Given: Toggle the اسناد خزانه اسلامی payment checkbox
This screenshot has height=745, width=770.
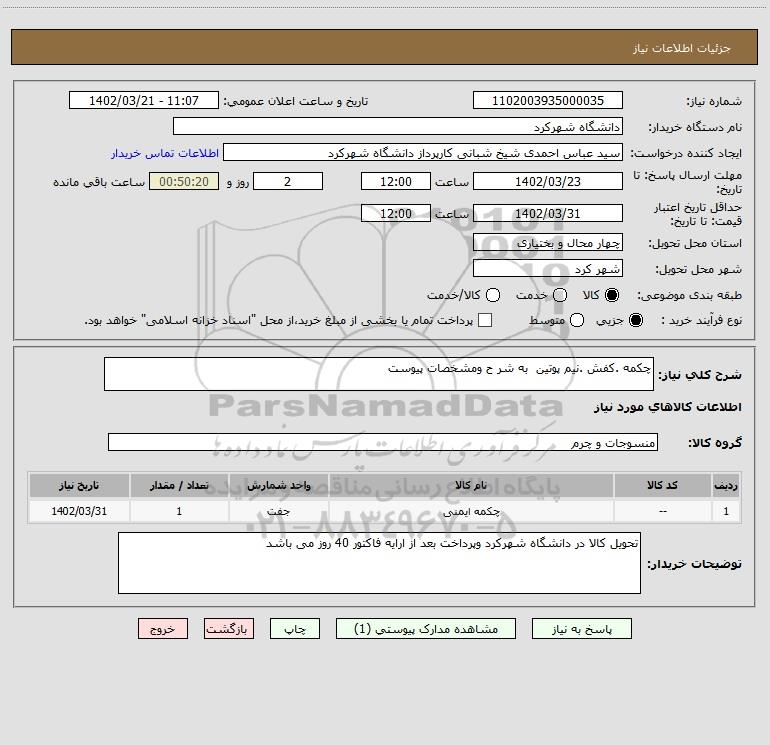Looking at the screenshot, I should coord(485,320).
